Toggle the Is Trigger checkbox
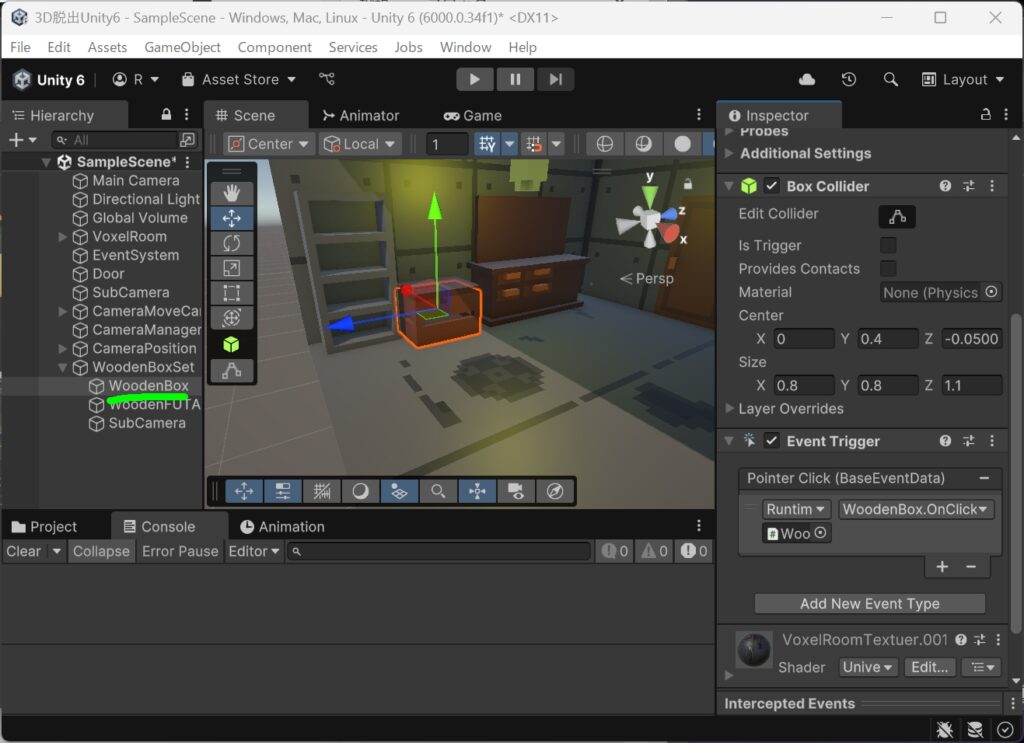Viewport: 1024px width, 743px height. [888, 245]
